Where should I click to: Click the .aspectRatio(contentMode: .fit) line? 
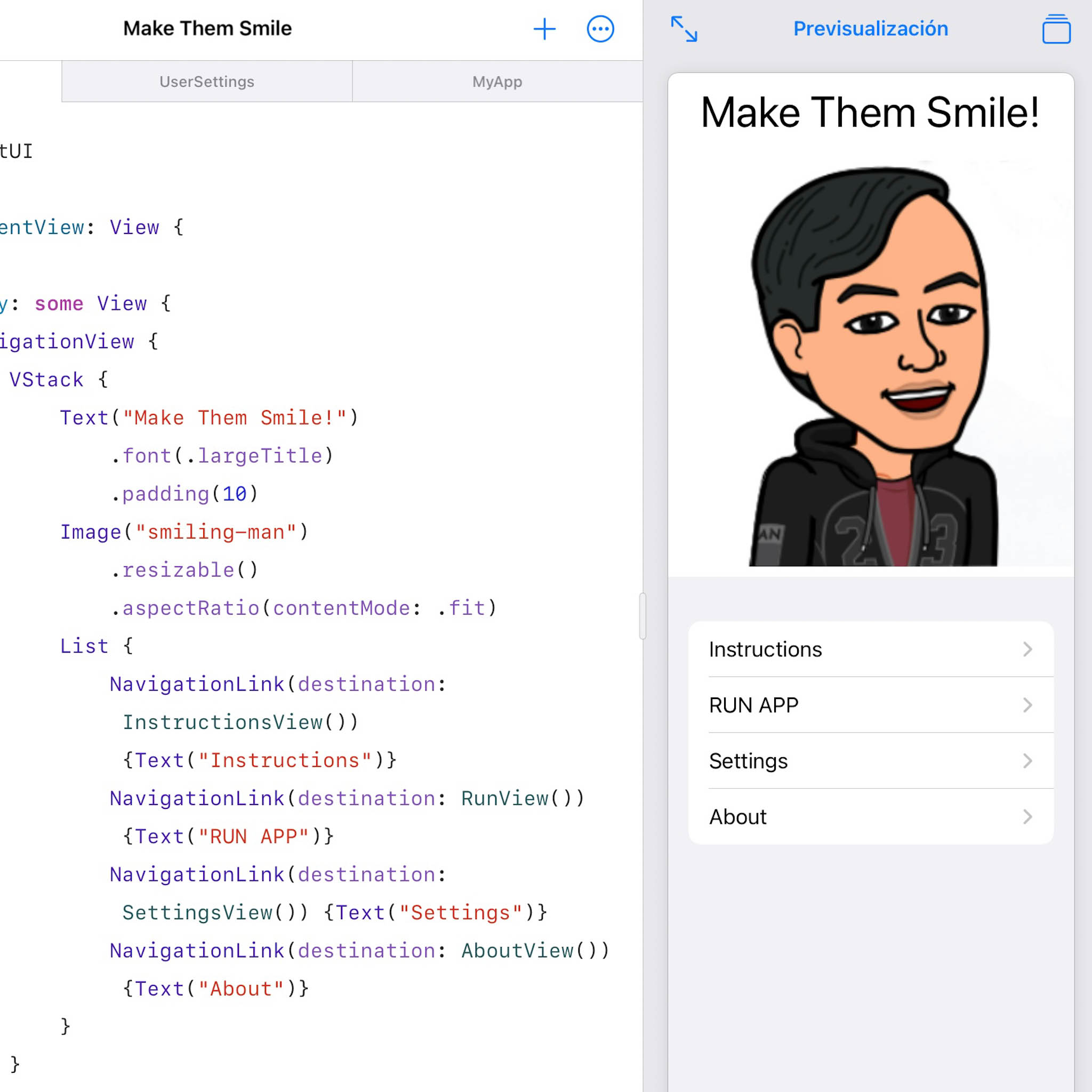tap(303, 608)
